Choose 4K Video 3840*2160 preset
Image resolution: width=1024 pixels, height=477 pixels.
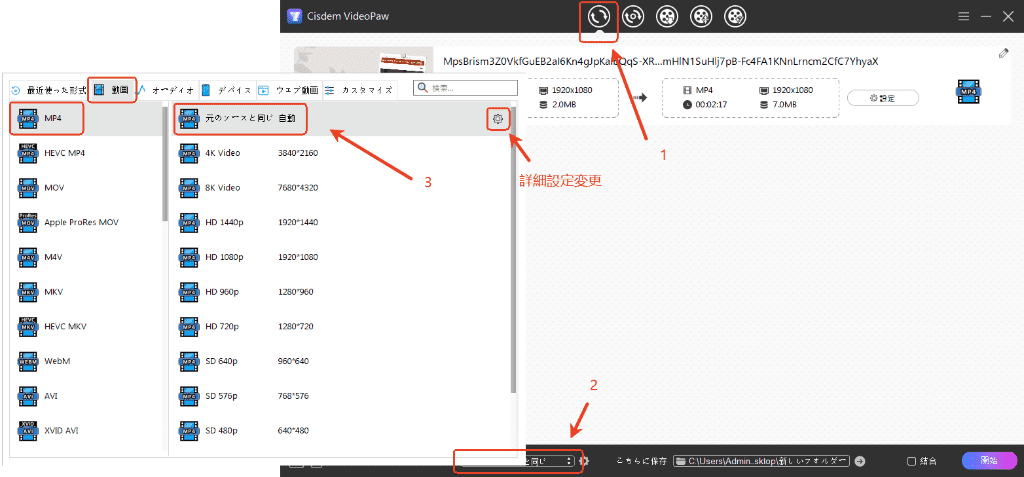pos(340,153)
